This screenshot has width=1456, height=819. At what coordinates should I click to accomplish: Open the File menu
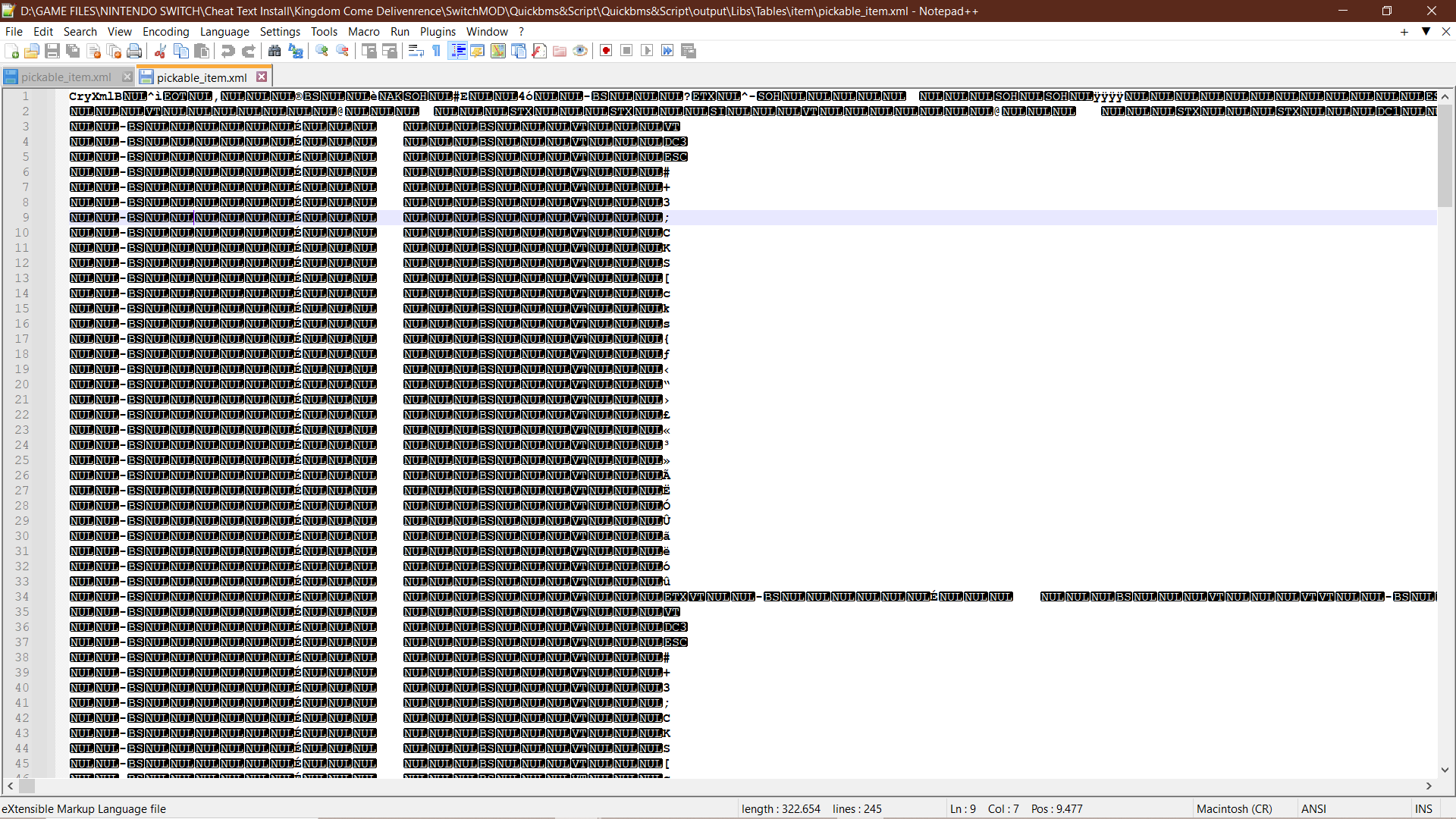click(x=14, y=31)
